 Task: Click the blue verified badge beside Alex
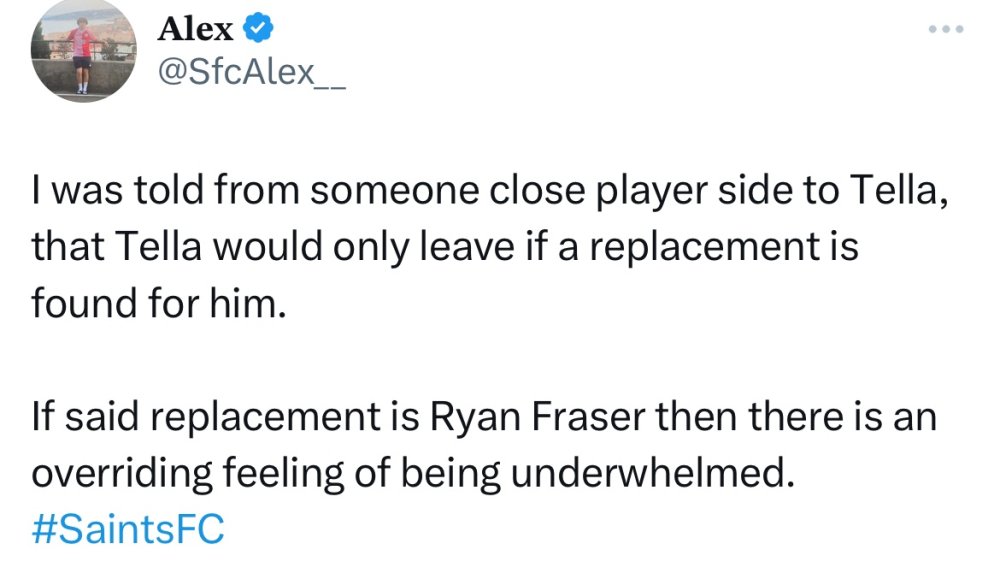[258, 30]
